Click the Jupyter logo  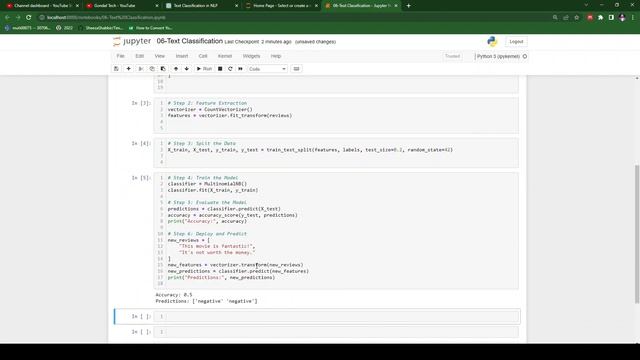pos(132,41)
